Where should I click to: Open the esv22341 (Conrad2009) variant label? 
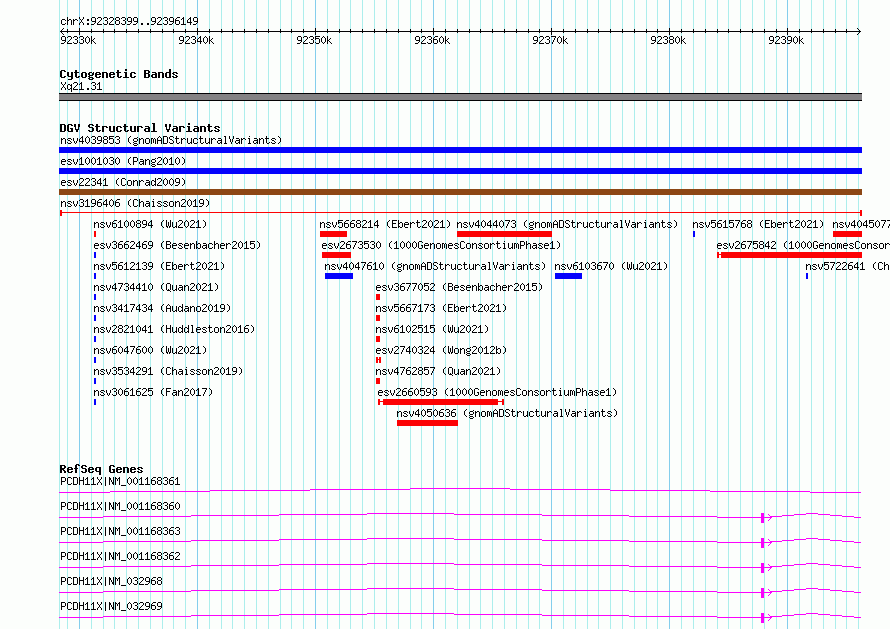click(x=123, y=182)
